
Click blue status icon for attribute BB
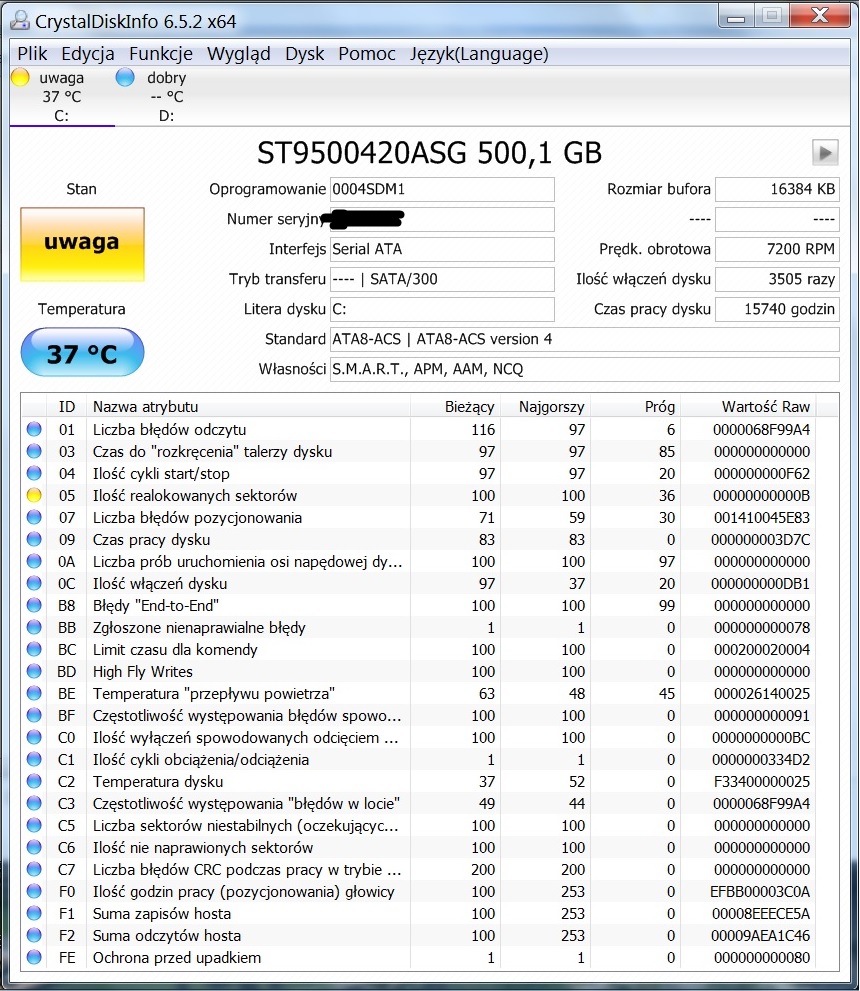(x=34, y=628)
